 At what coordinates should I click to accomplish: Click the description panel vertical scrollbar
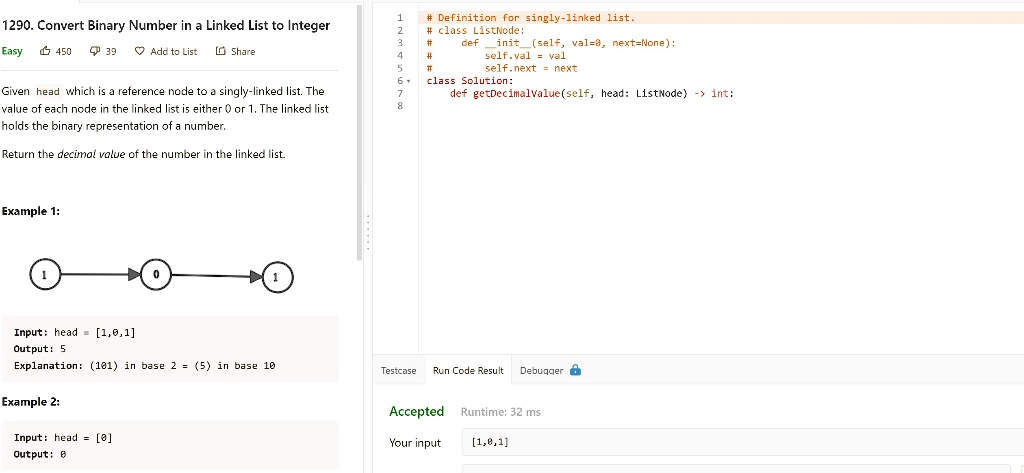click(x=360, y=130)
